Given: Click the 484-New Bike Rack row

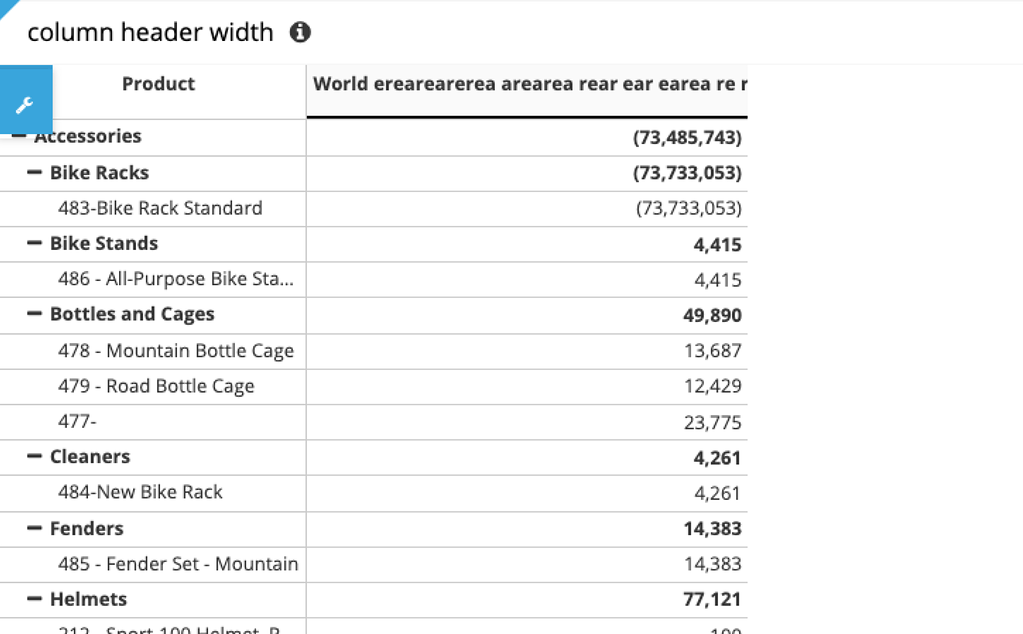Looking at the screenshot, I should coord(150,492).
